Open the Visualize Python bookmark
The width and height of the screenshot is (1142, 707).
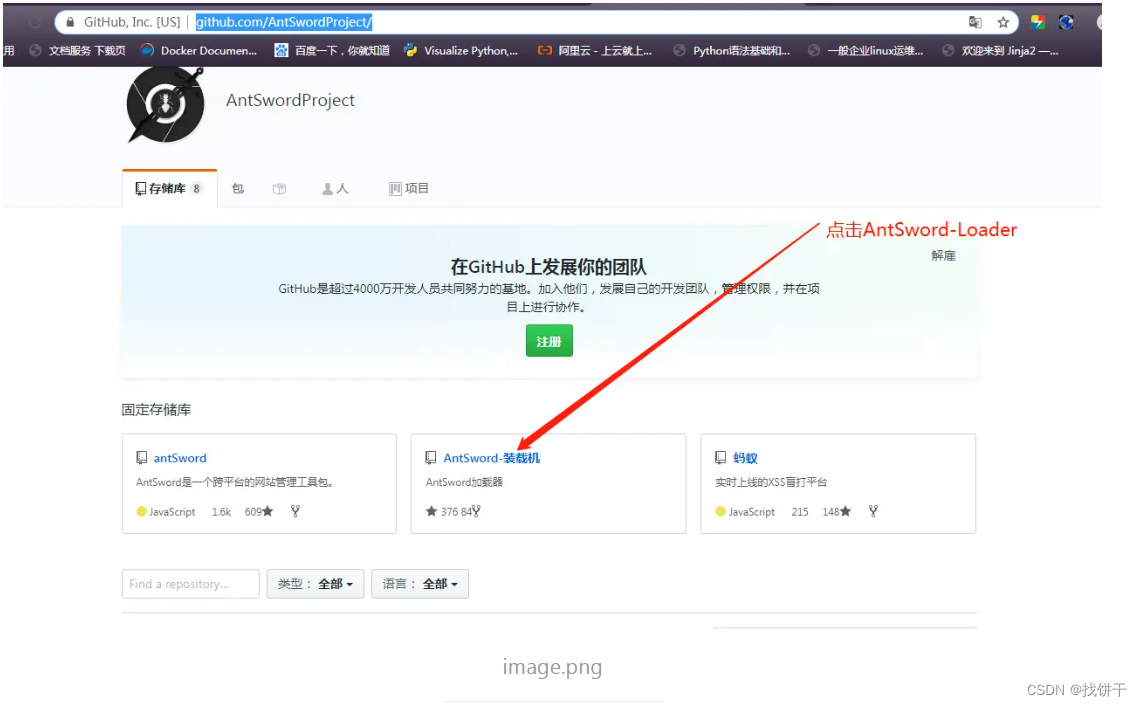pos(461,51)
